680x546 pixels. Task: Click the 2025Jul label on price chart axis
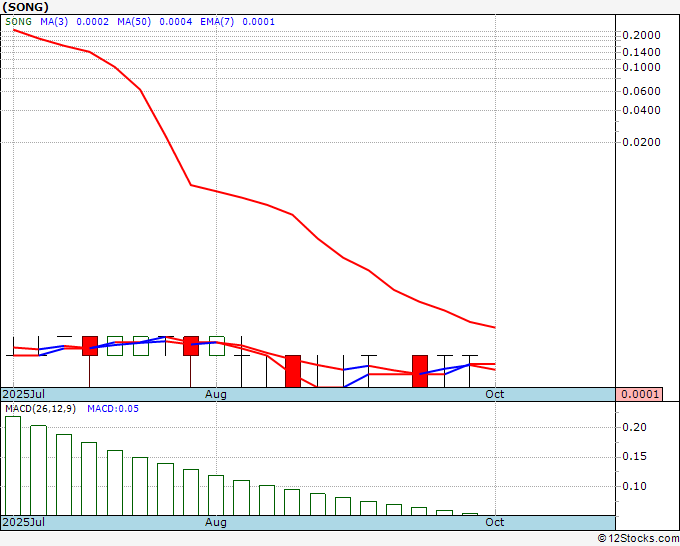23,394
